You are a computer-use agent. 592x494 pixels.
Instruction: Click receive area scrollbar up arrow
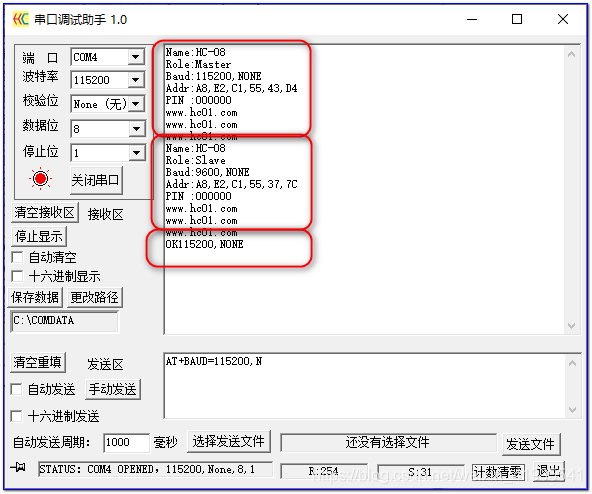click(572, 54)
